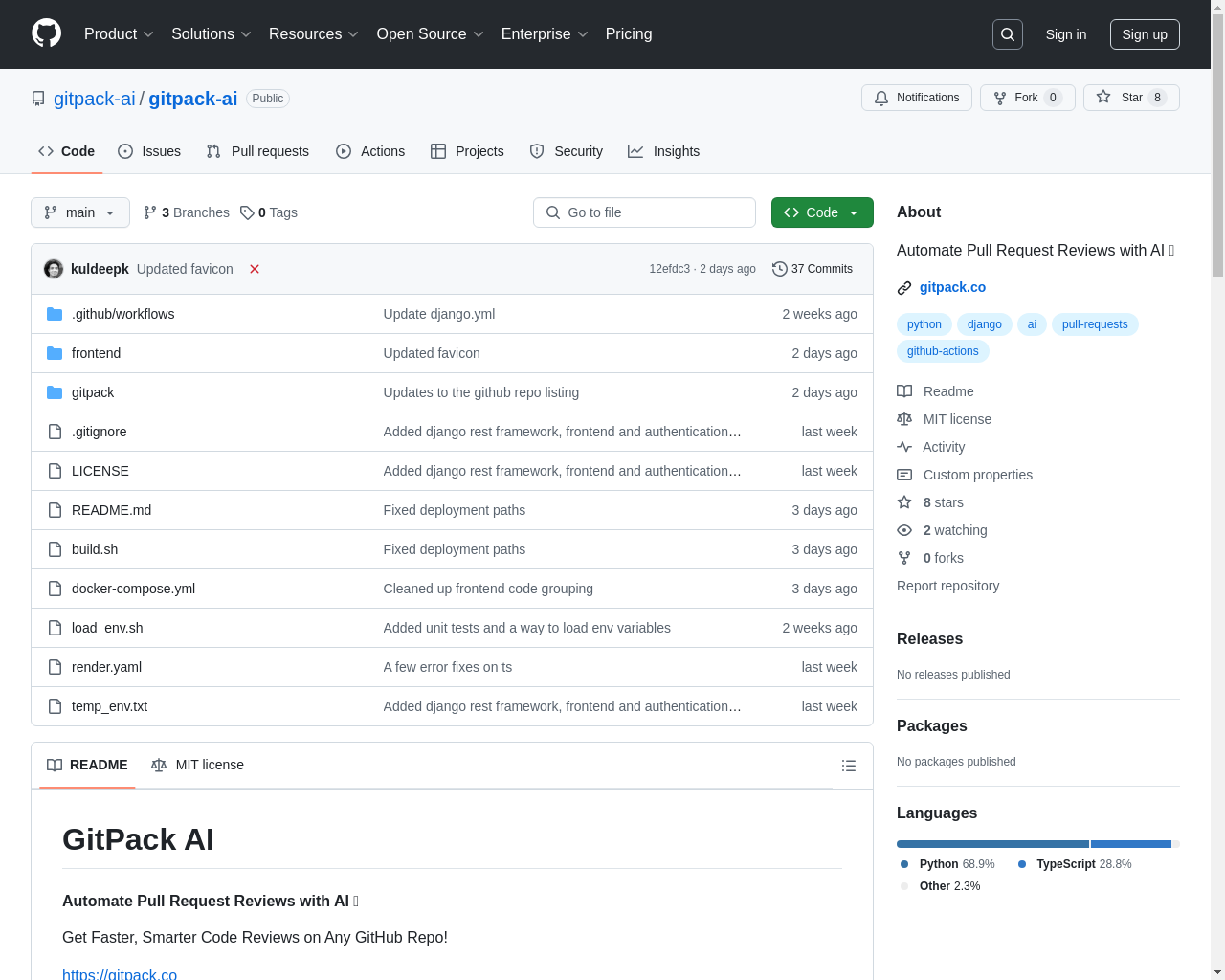
Task: Click the Report repository link
Action: click(947, 586)
